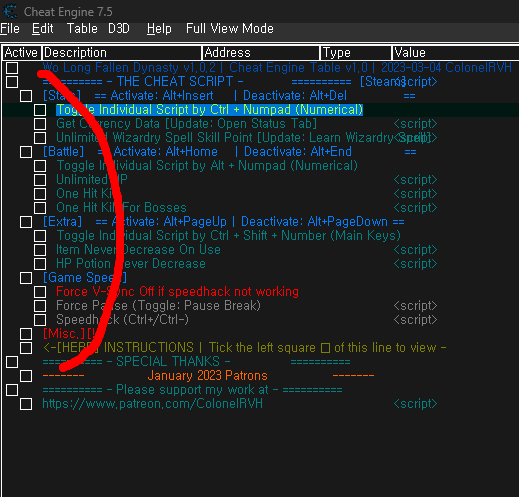The width and height of the screenshot is (519, 497).
Task: Open the Table menu
Action: pos(82,29)
